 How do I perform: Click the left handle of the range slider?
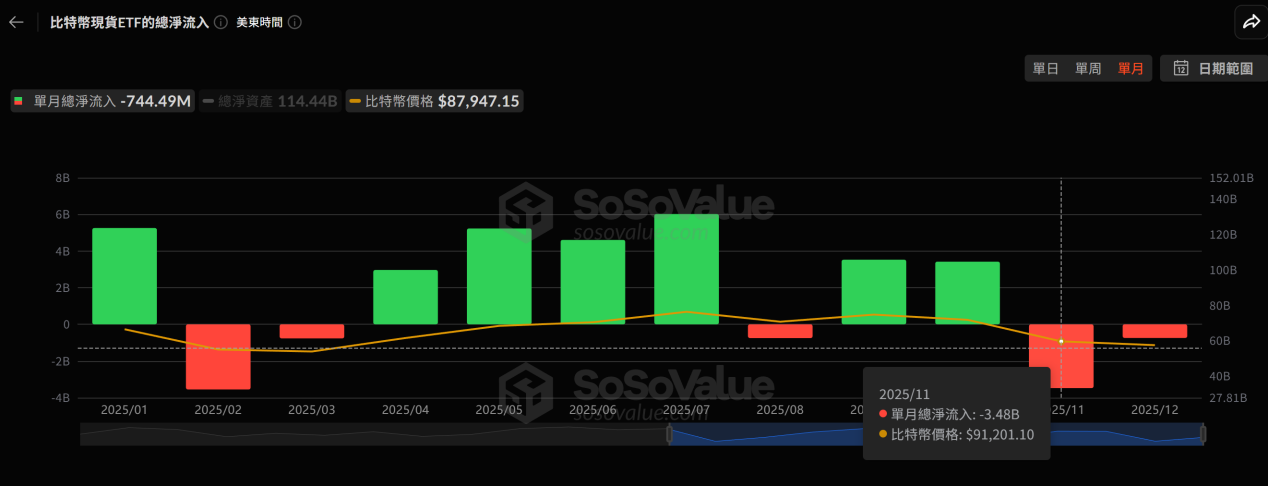(669, 434)
